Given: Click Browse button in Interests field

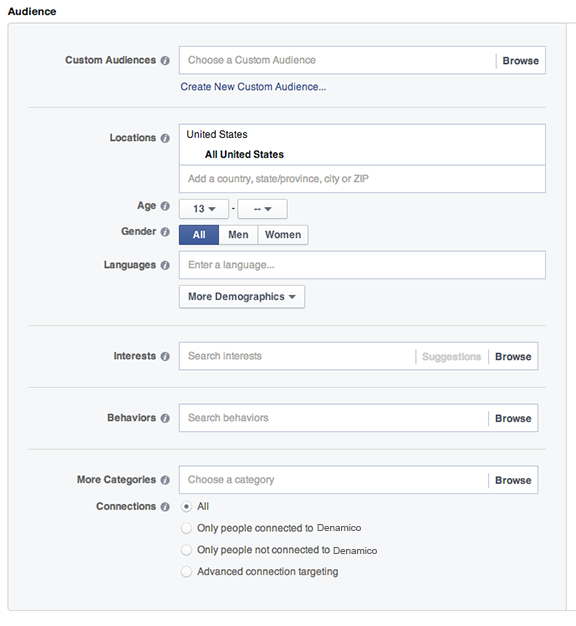Looking at the screenshot, I should [513, 357].
